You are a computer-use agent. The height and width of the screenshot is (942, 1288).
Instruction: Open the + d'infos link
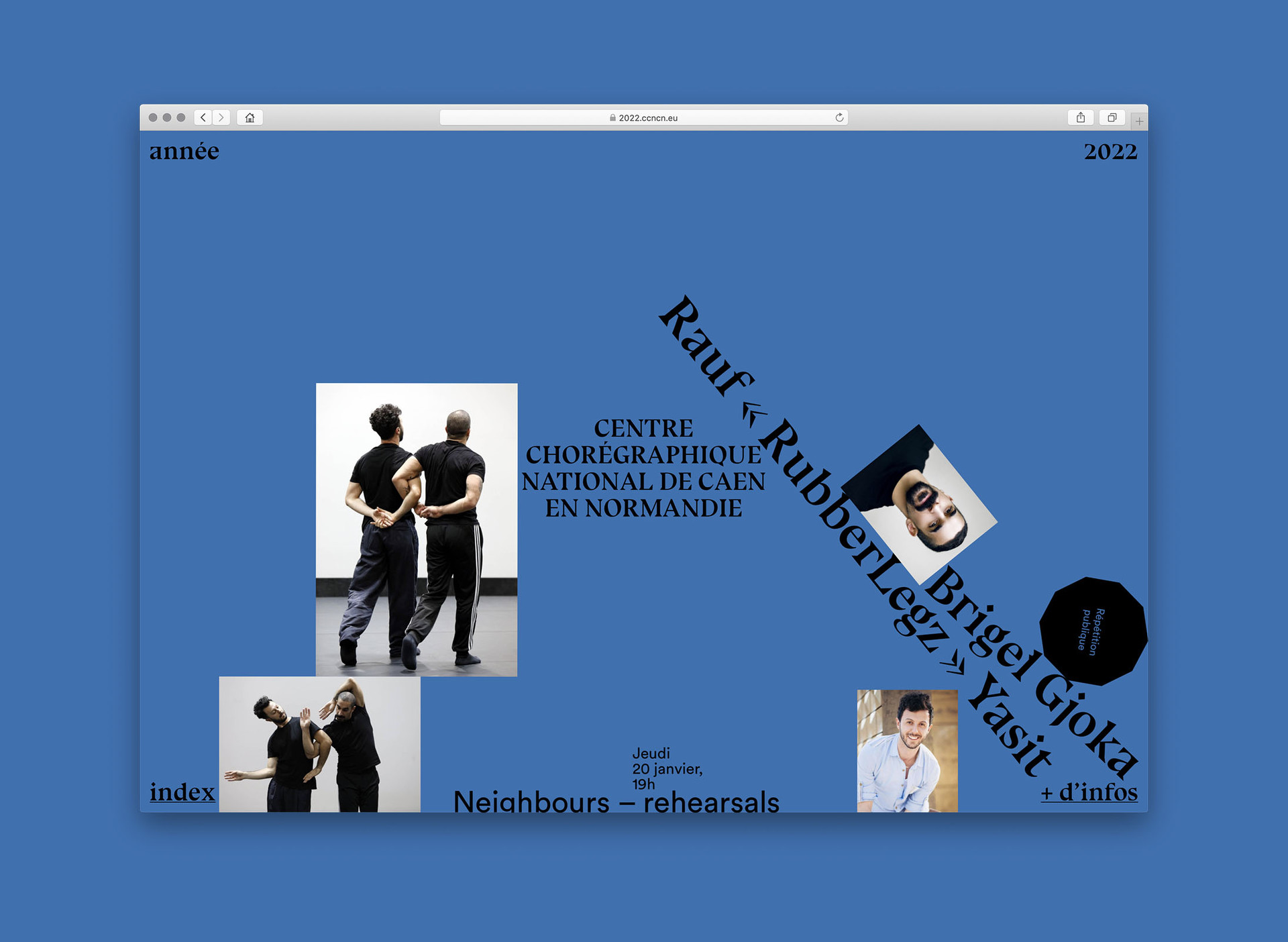click(x=1089, y=792)
